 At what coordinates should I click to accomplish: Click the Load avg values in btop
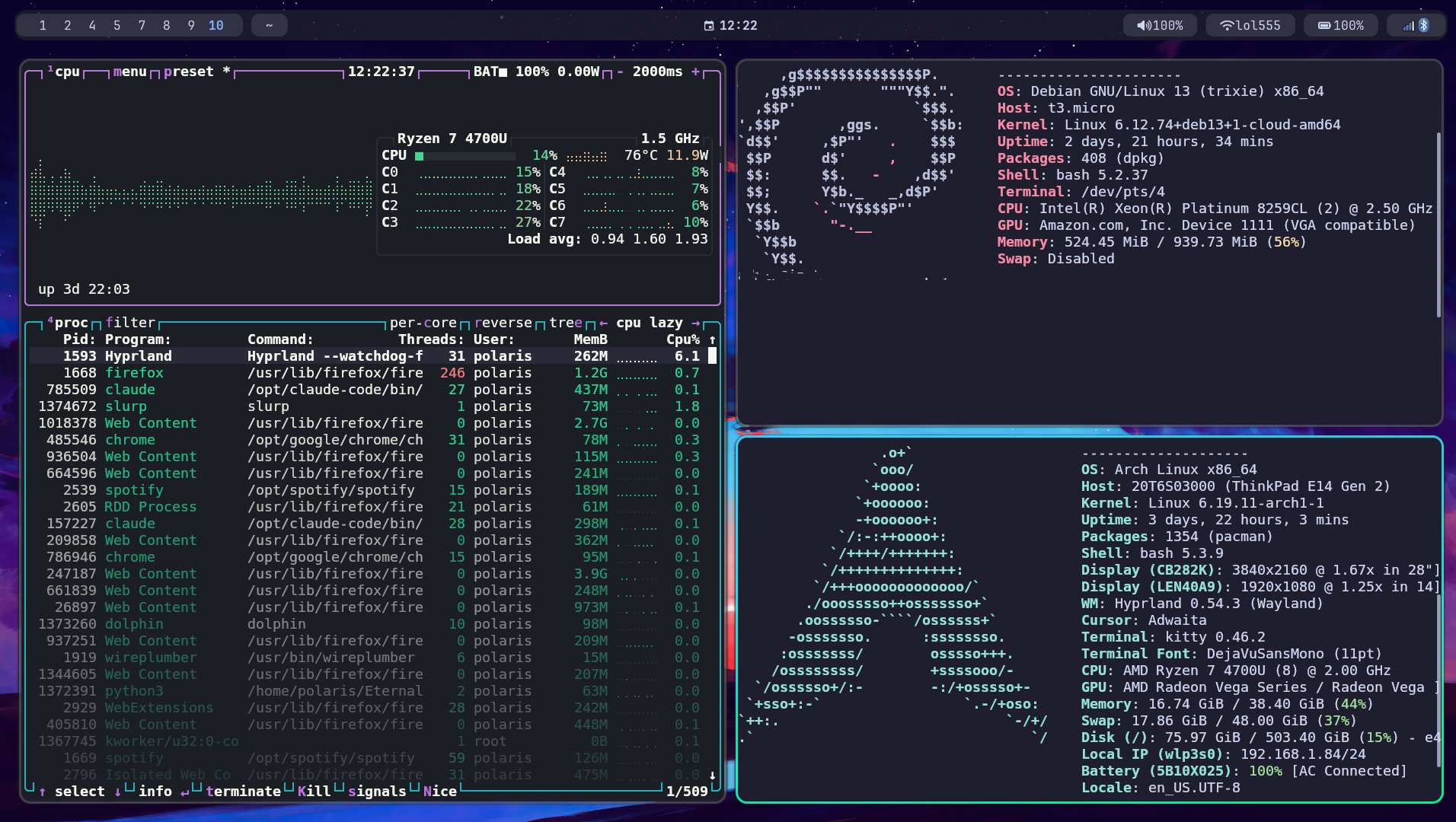pyautogui.click(x=650, y=239)
